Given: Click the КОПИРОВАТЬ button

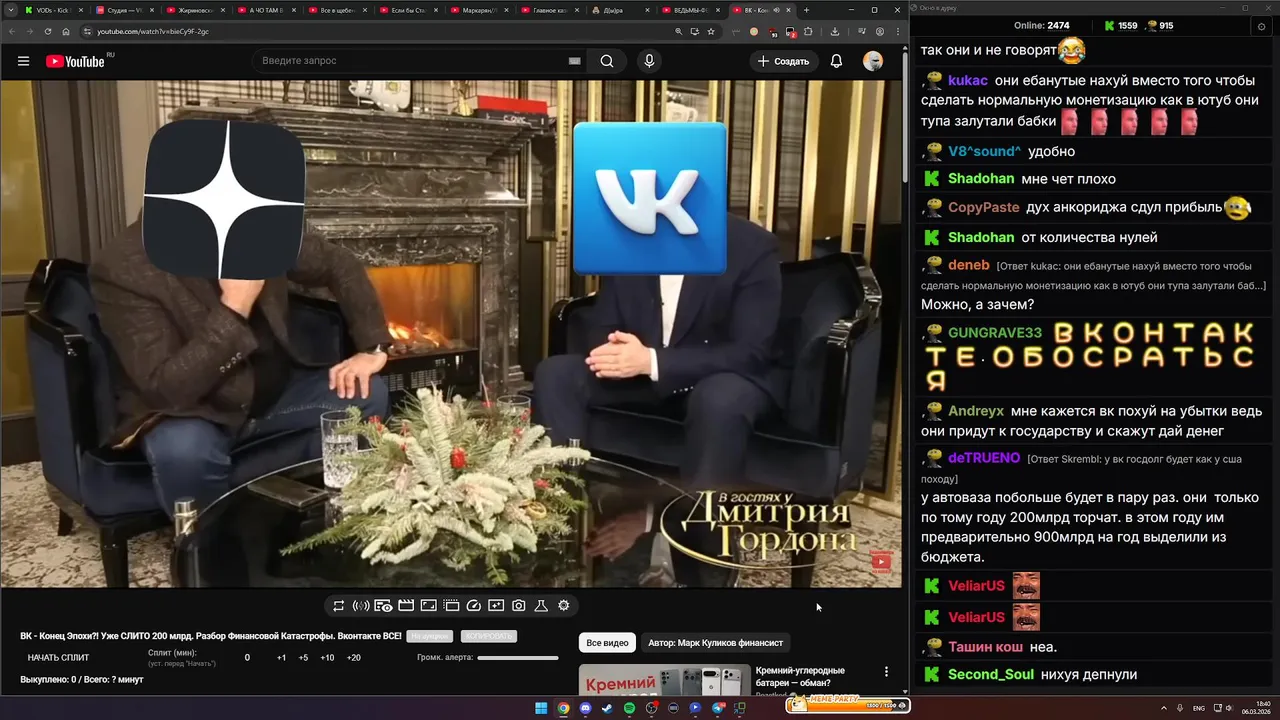Looking at the screenshot, I should [489, 636].
